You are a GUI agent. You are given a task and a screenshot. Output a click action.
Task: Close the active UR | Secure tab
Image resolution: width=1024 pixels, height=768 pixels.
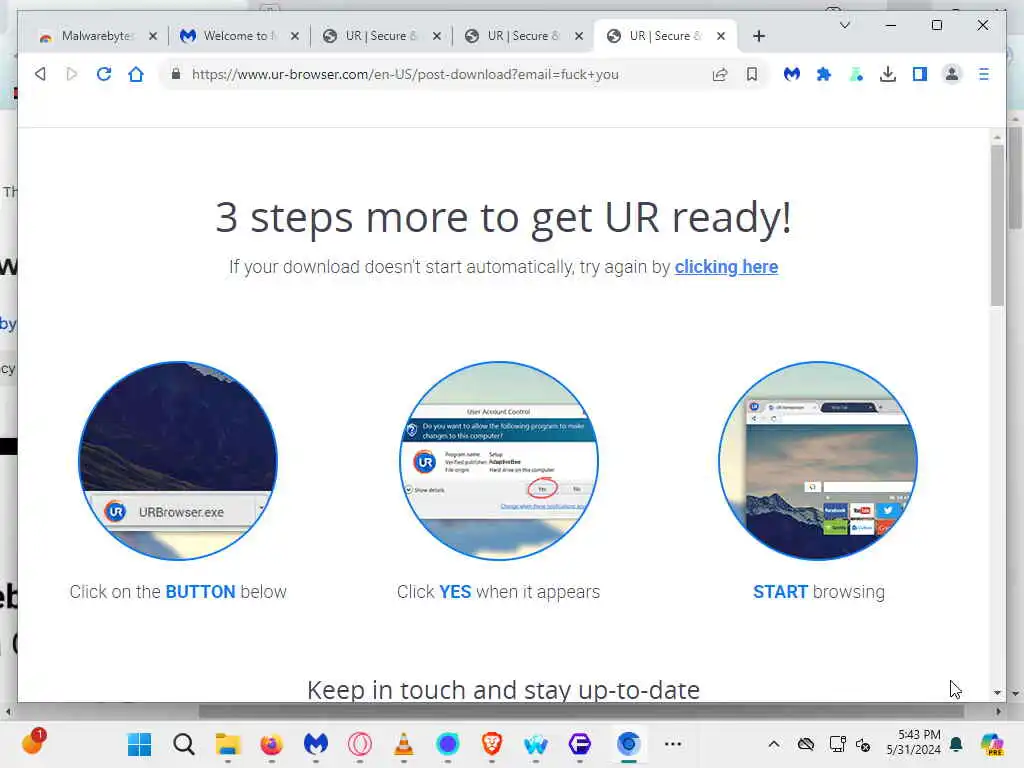tap(721, 36)
